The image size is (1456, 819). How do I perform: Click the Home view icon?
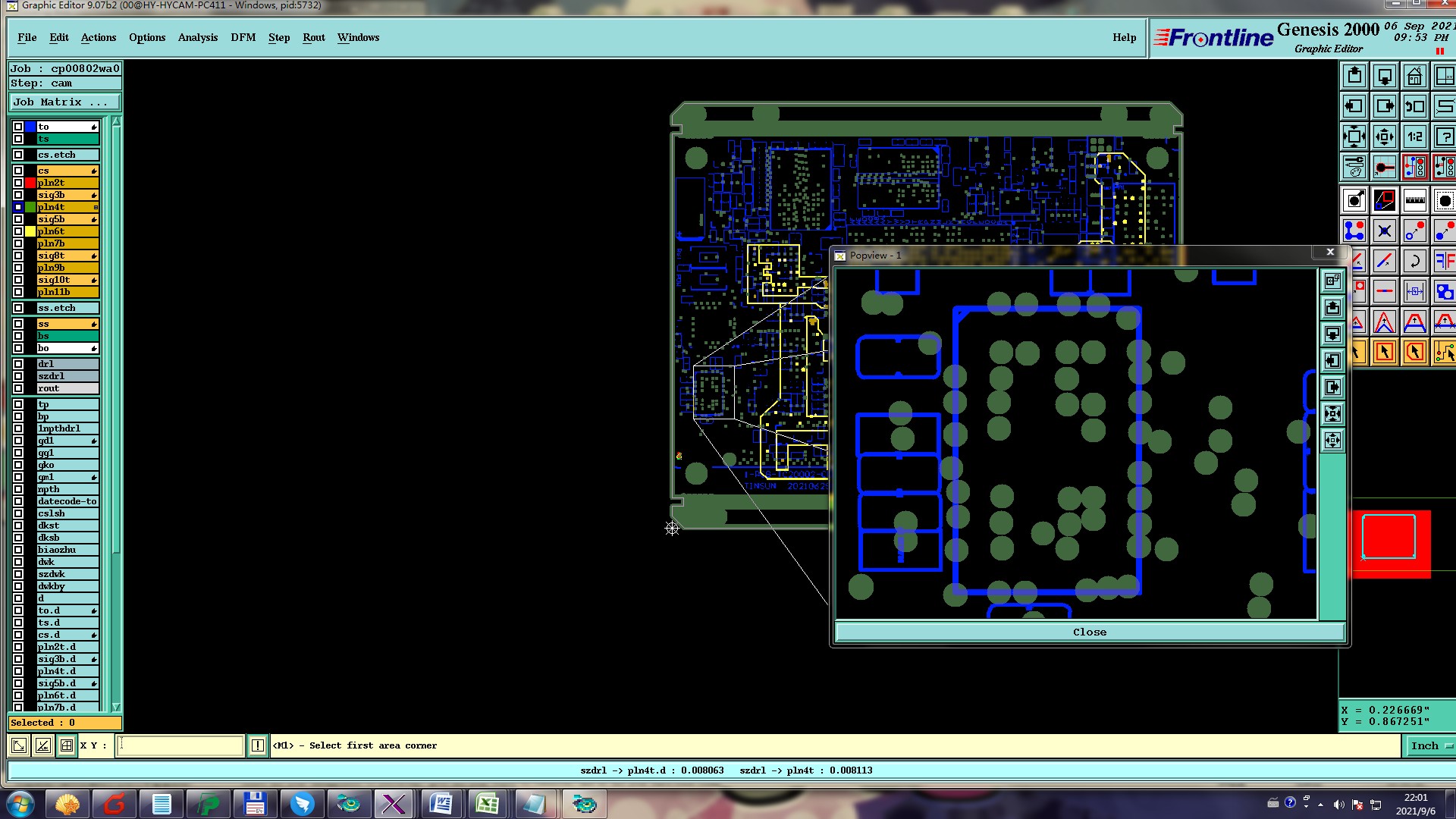point(1414,77)
